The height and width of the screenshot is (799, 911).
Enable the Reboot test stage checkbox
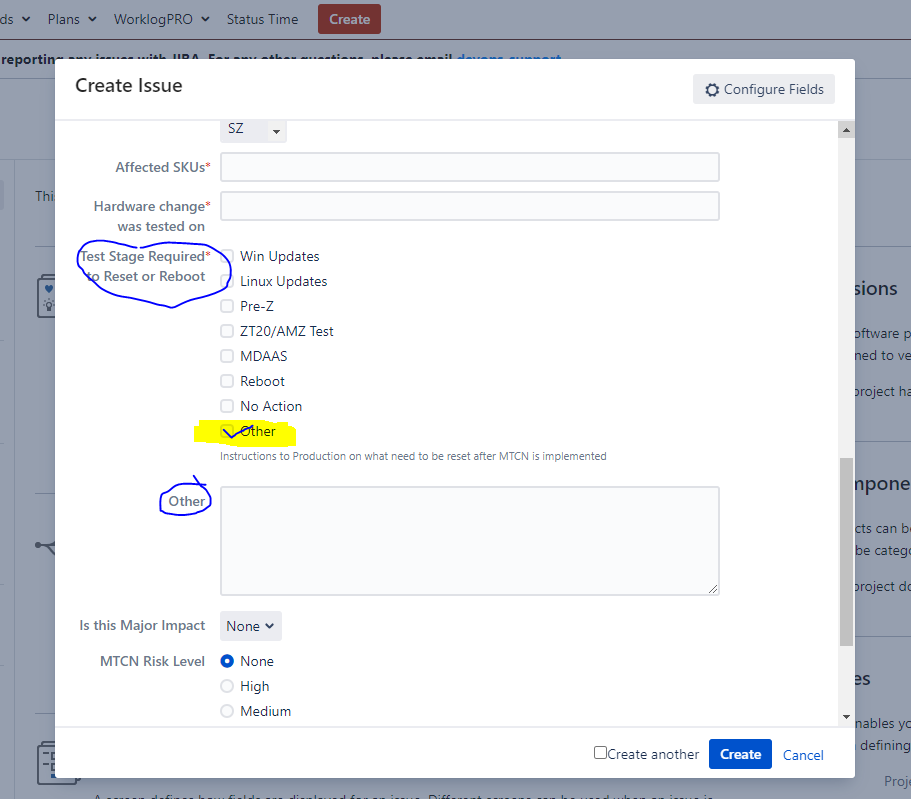[x=226, y=381]
